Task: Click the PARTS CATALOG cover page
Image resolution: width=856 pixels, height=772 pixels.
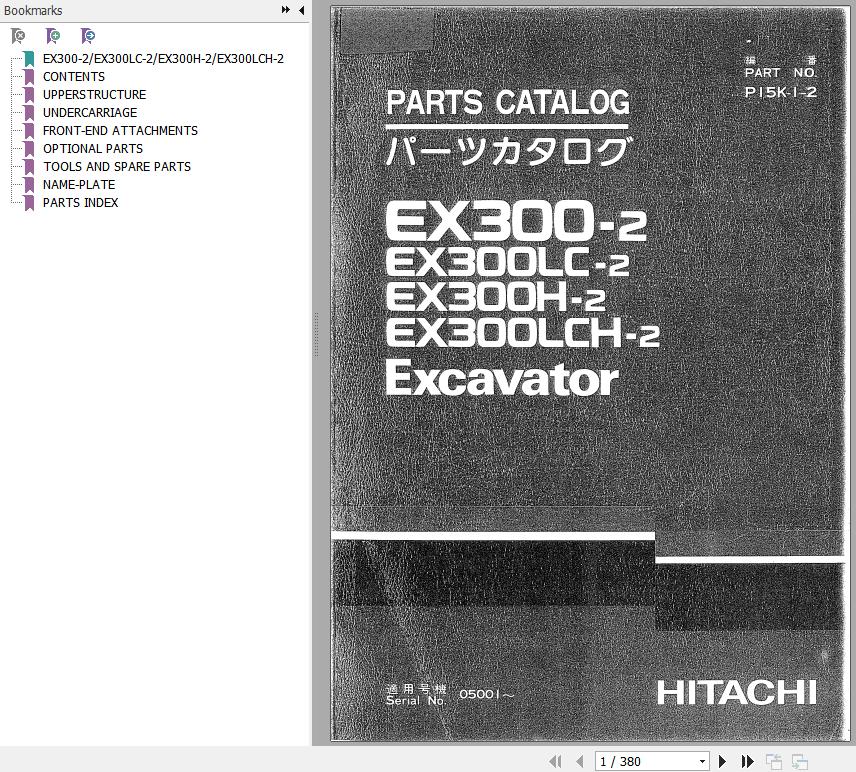Action: tap(588, 373)
